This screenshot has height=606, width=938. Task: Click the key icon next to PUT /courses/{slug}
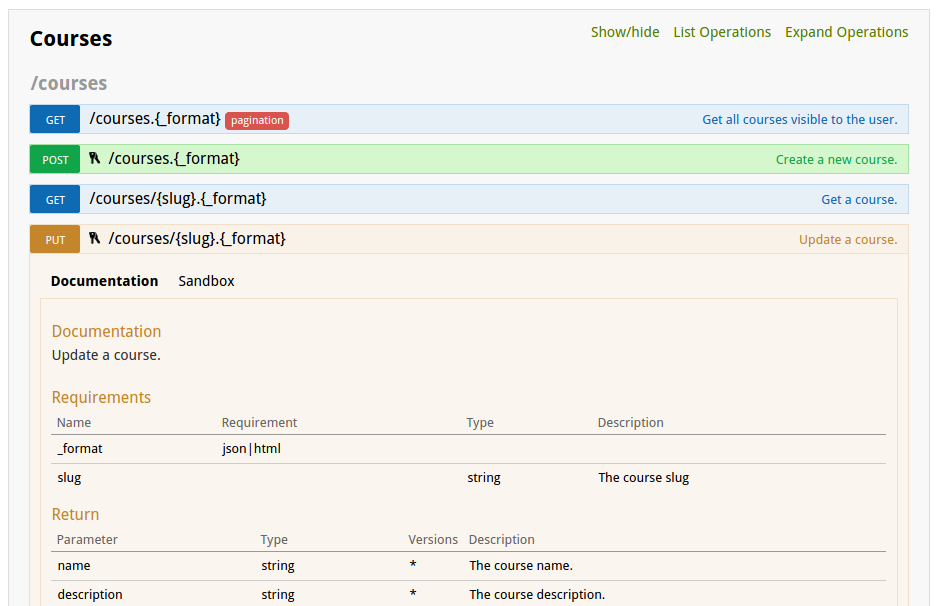coord(93,238)
